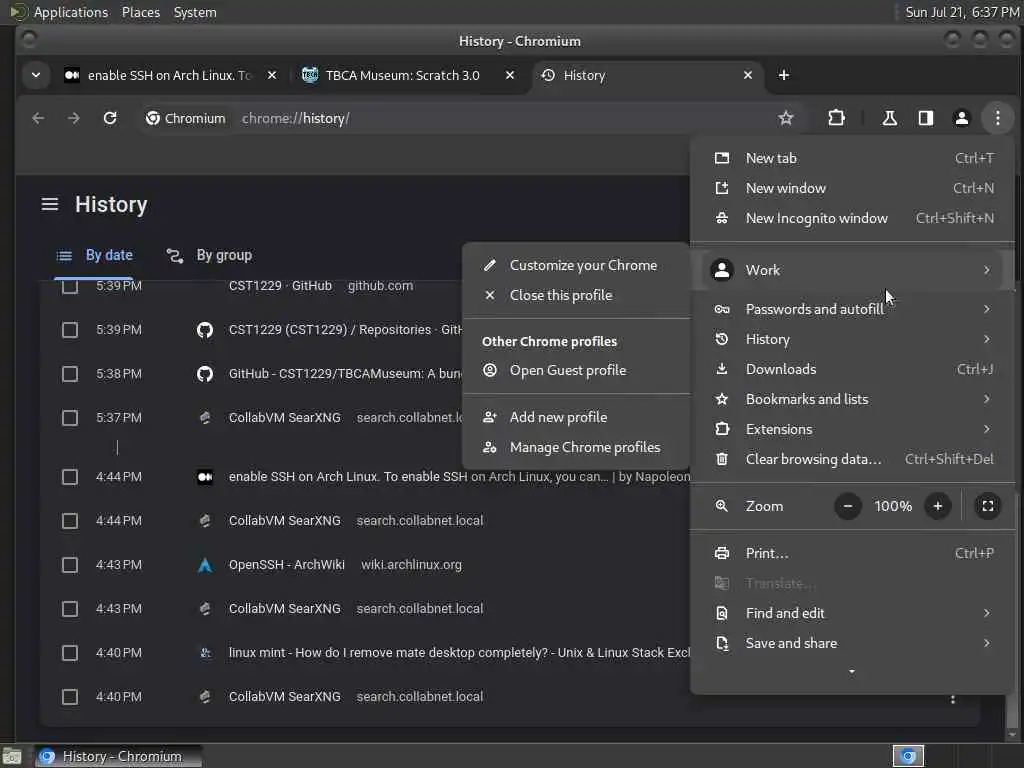Close the TBCA Museum Scratch 3.0 tab
Viewport: 1024px width, 768px height.
510,75
